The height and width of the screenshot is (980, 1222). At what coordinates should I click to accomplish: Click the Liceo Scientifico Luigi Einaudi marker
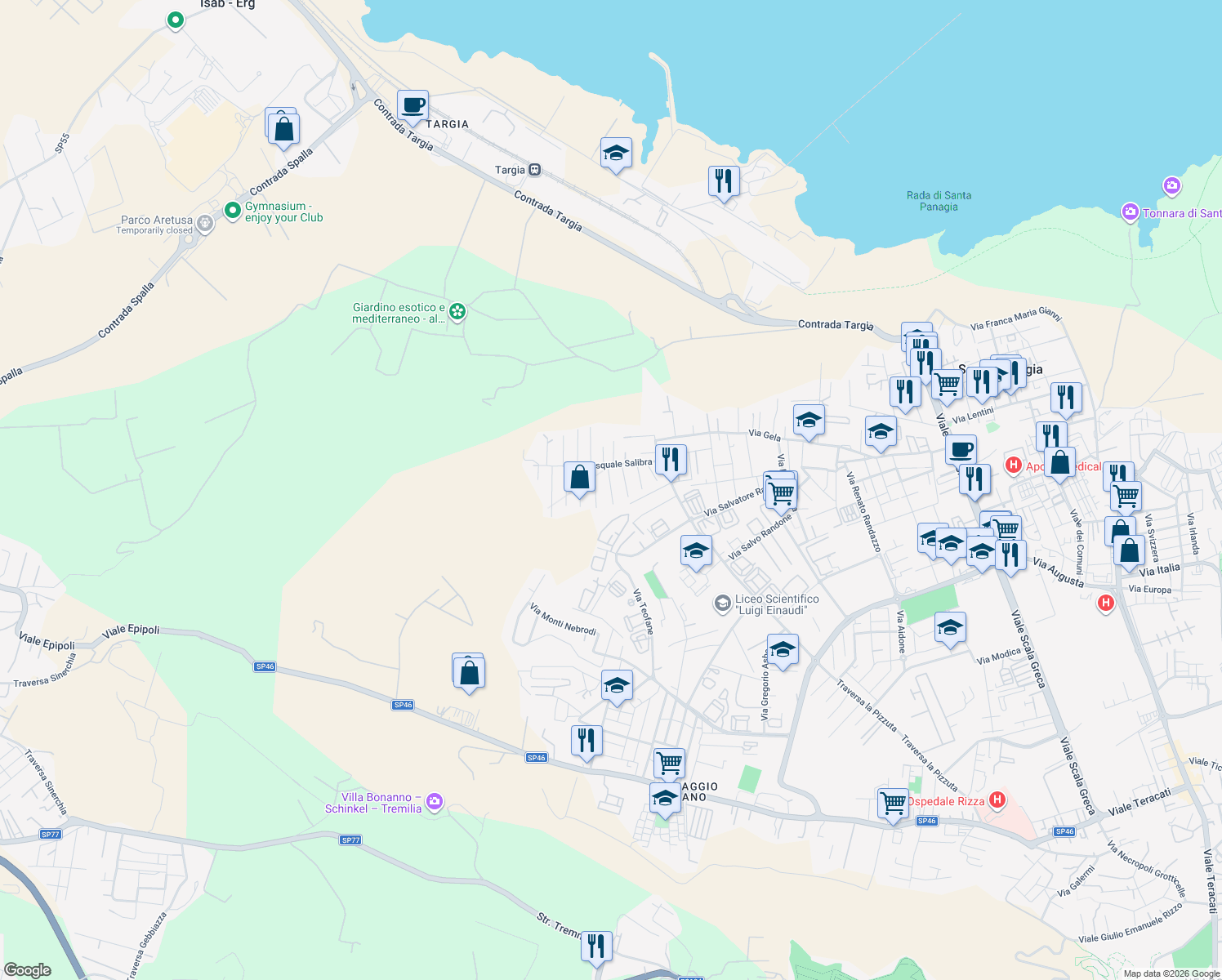722,604
